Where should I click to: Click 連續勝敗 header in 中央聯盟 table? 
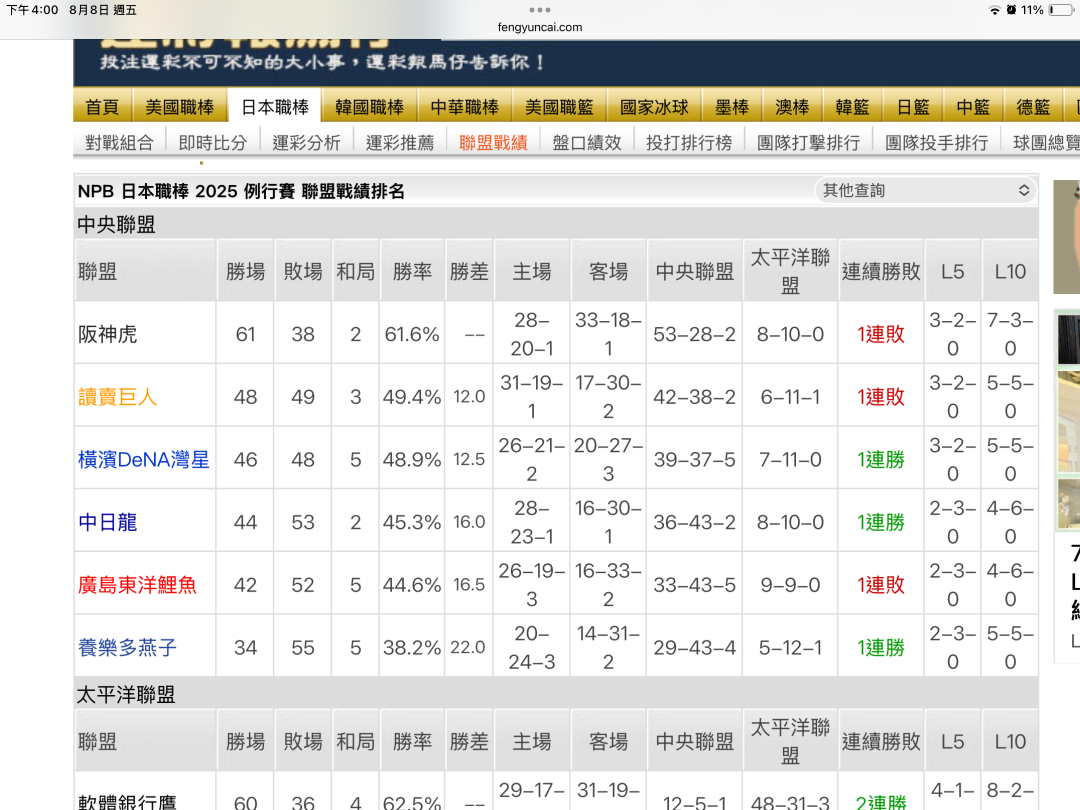click(x=881, y=271)
